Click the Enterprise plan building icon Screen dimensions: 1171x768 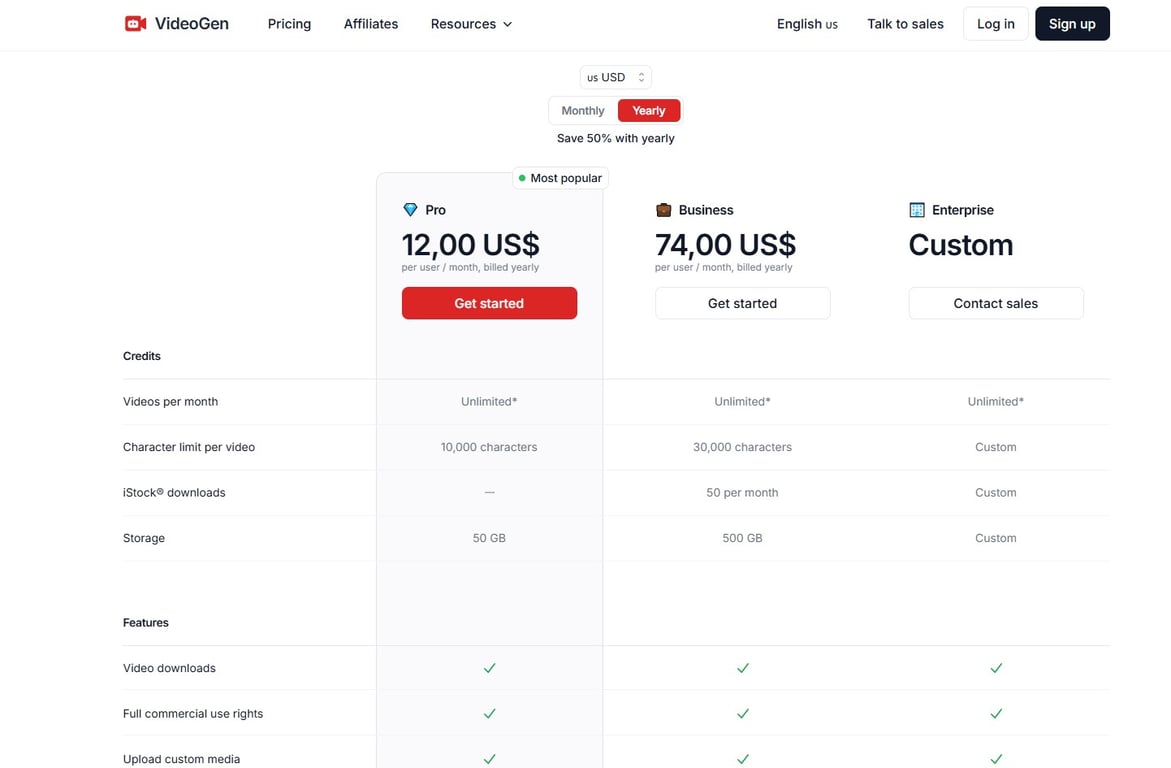pos(916,210)
